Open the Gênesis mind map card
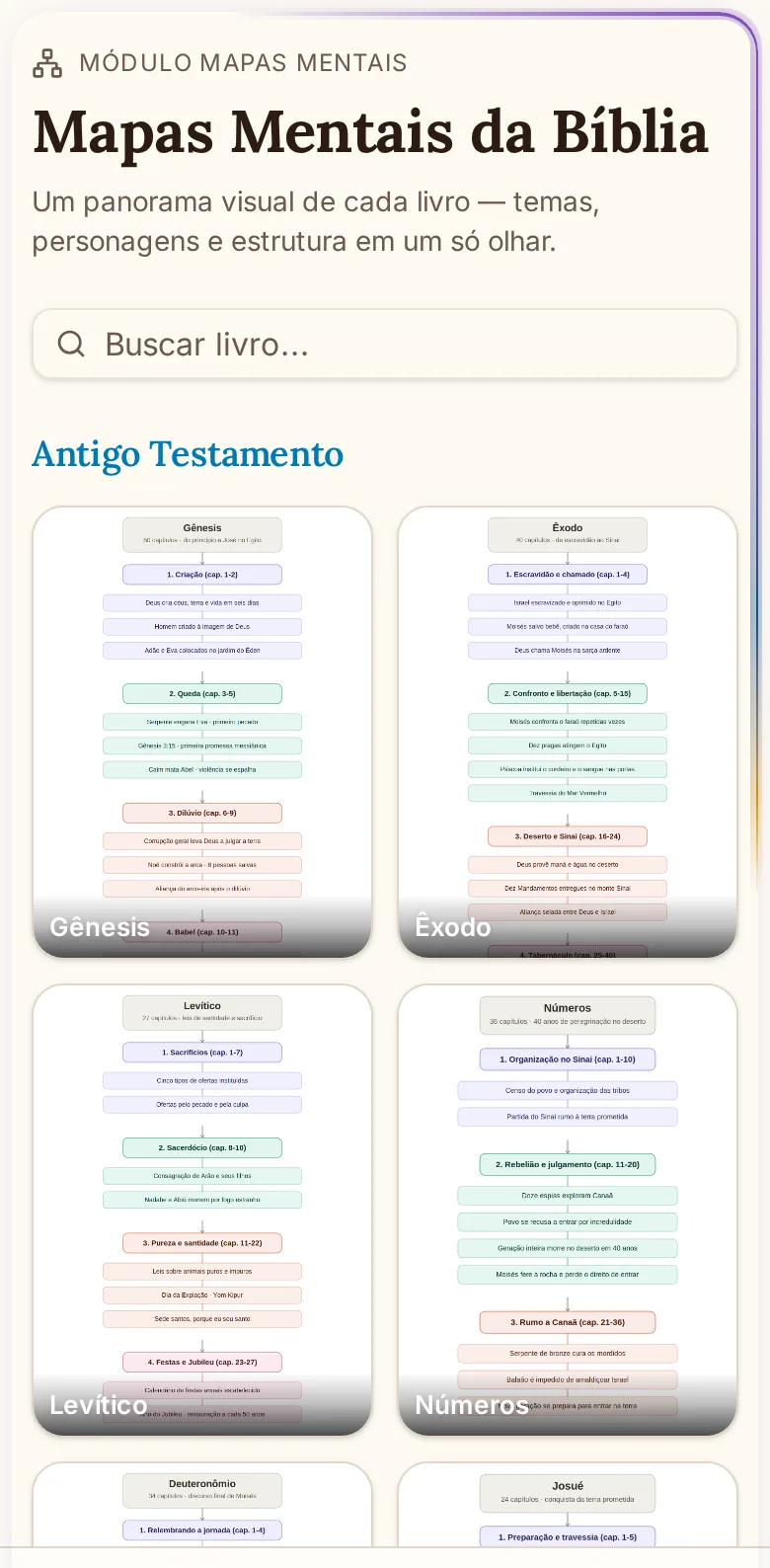This screenshot has width=770, height=1568. 202,732
